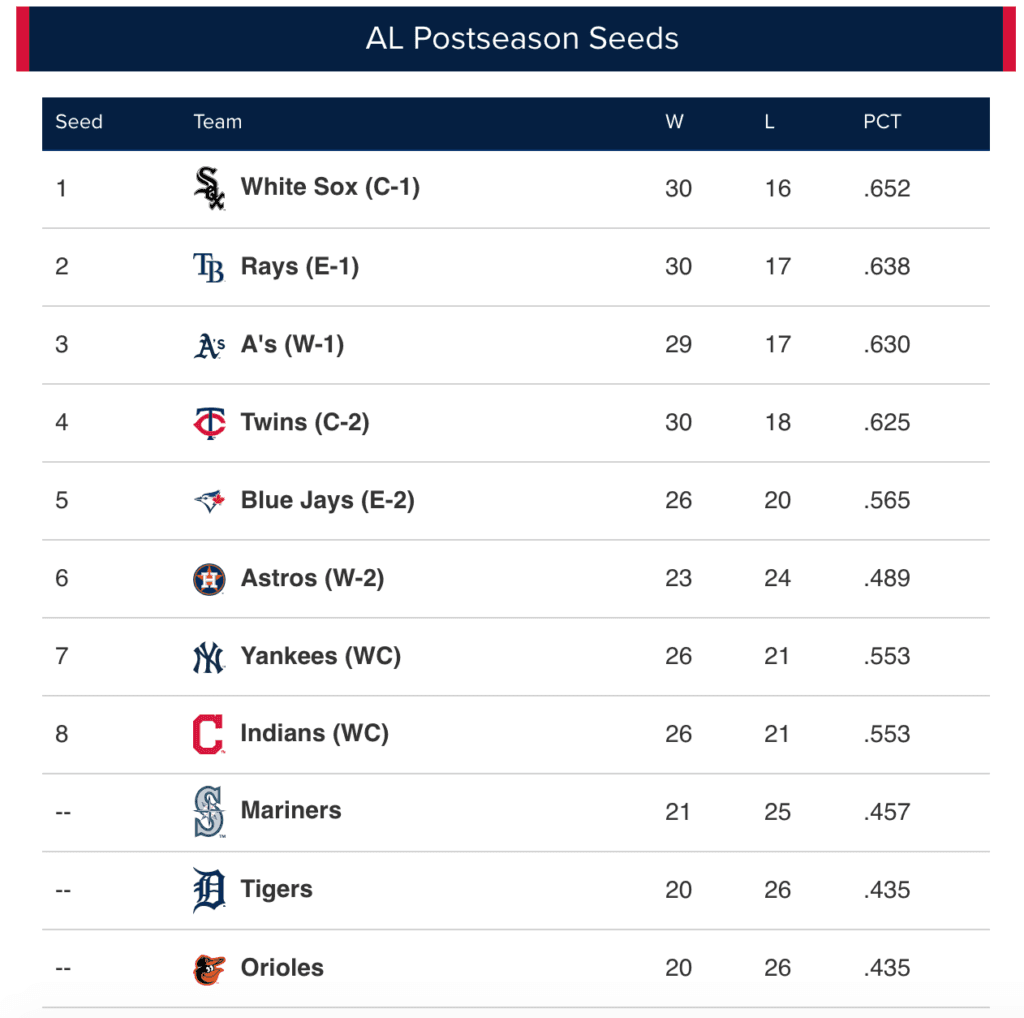Click the A's team logo

click(209, 345)
